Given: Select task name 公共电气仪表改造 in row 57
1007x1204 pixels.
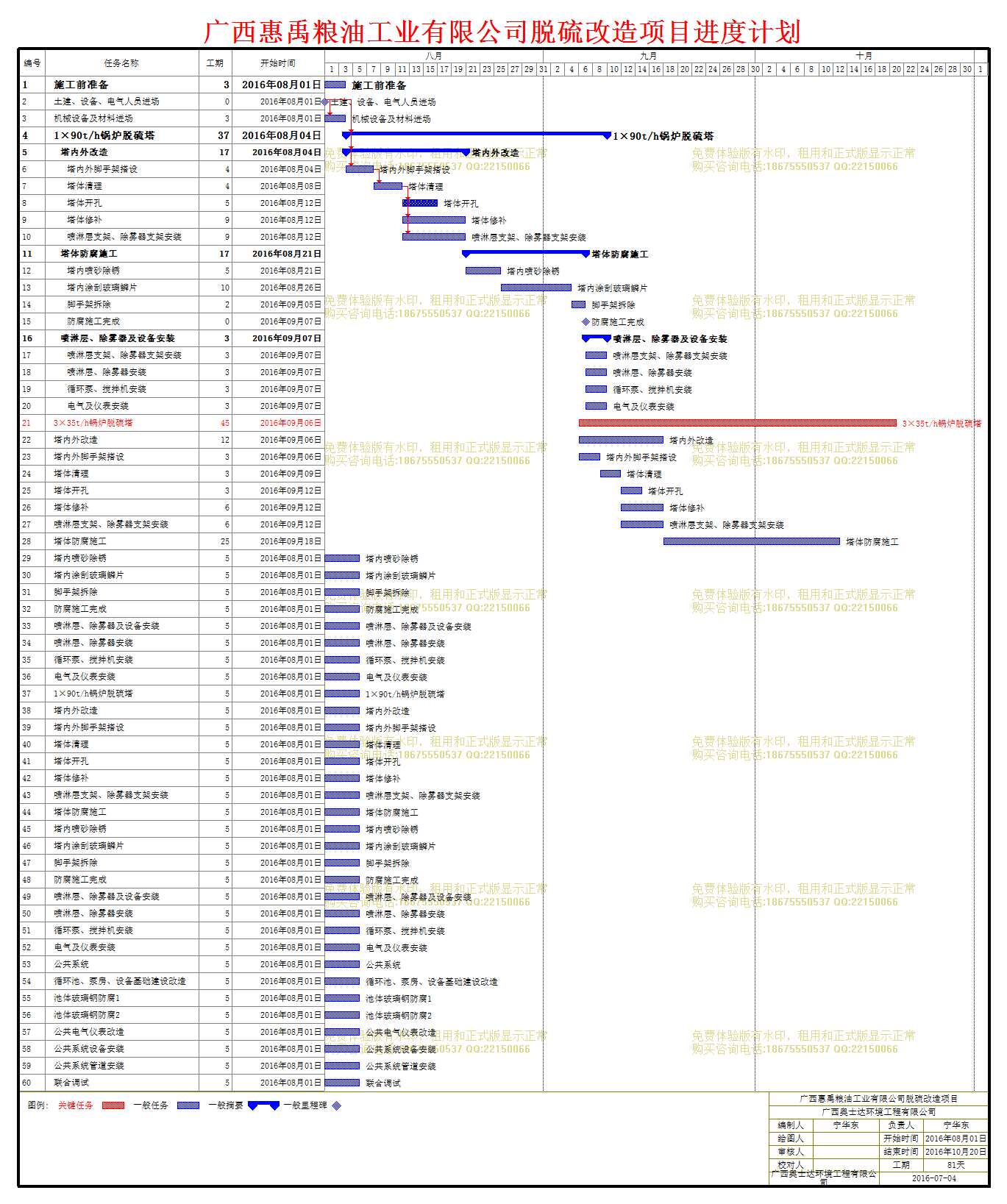Looking at the screenshot, I should (89, 1032).
